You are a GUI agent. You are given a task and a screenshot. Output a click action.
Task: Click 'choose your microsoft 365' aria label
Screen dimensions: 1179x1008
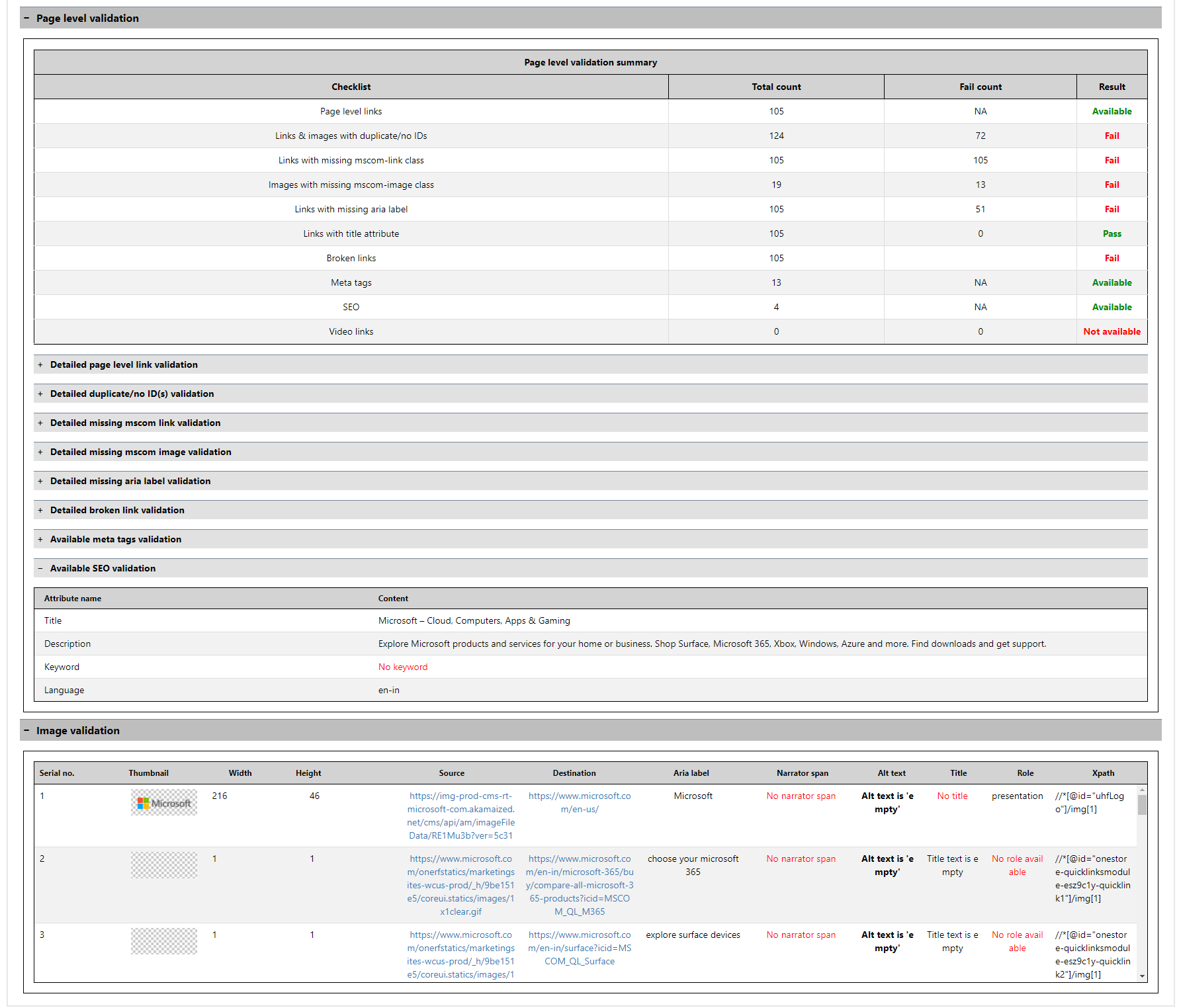click(x=693, y=865)
